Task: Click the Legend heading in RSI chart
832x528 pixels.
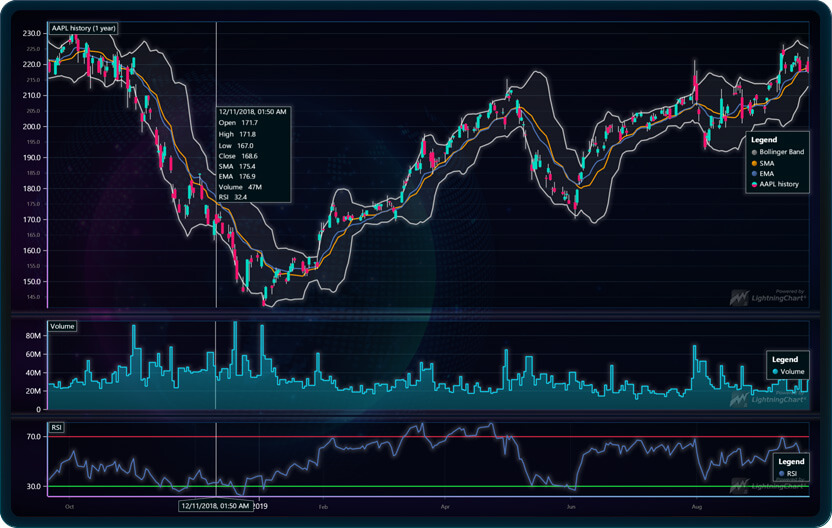Action: pos(791,462)
